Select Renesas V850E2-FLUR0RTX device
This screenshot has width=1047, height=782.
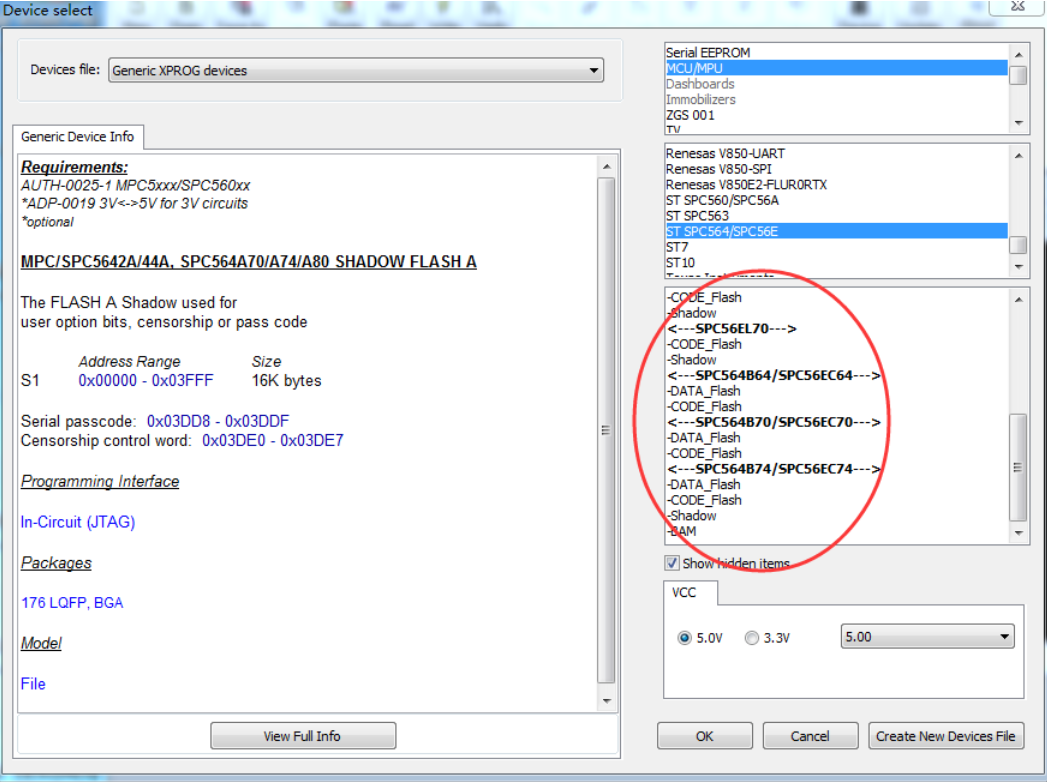pos(836,184)
